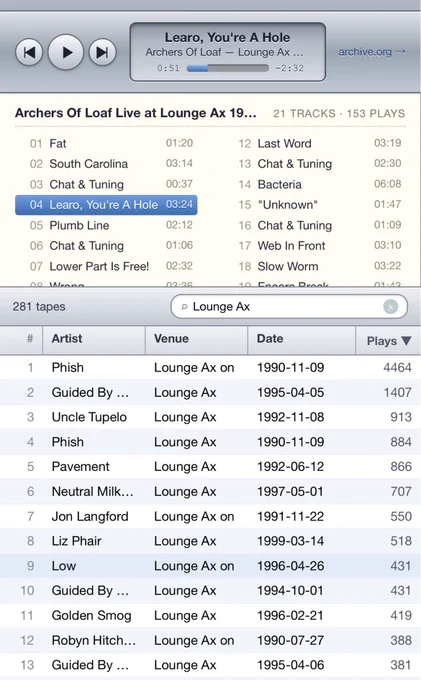The image size is (421, 680).
Task: Click remaining time -2:32
Action: coord(289,68)
